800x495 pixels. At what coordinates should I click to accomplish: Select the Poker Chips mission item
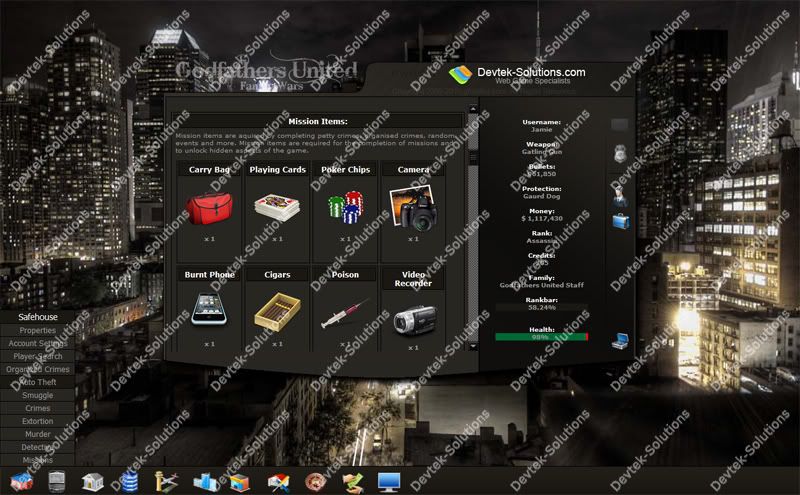click(345, 206)
